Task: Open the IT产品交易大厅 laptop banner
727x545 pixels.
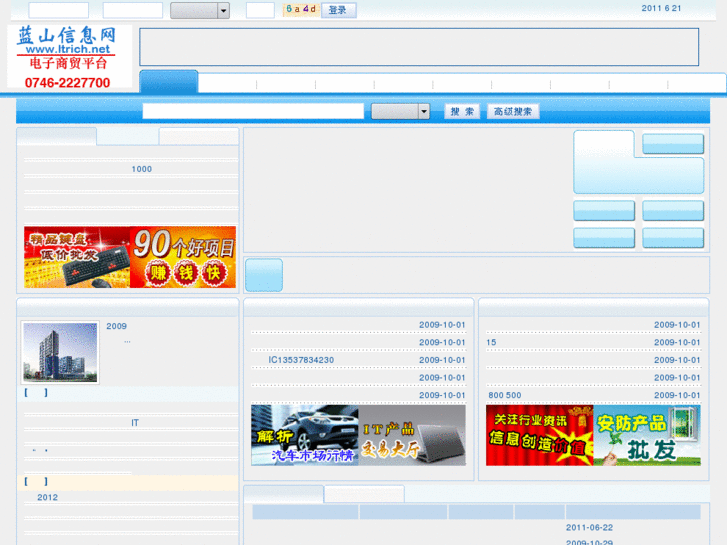Action: point(412,435)
